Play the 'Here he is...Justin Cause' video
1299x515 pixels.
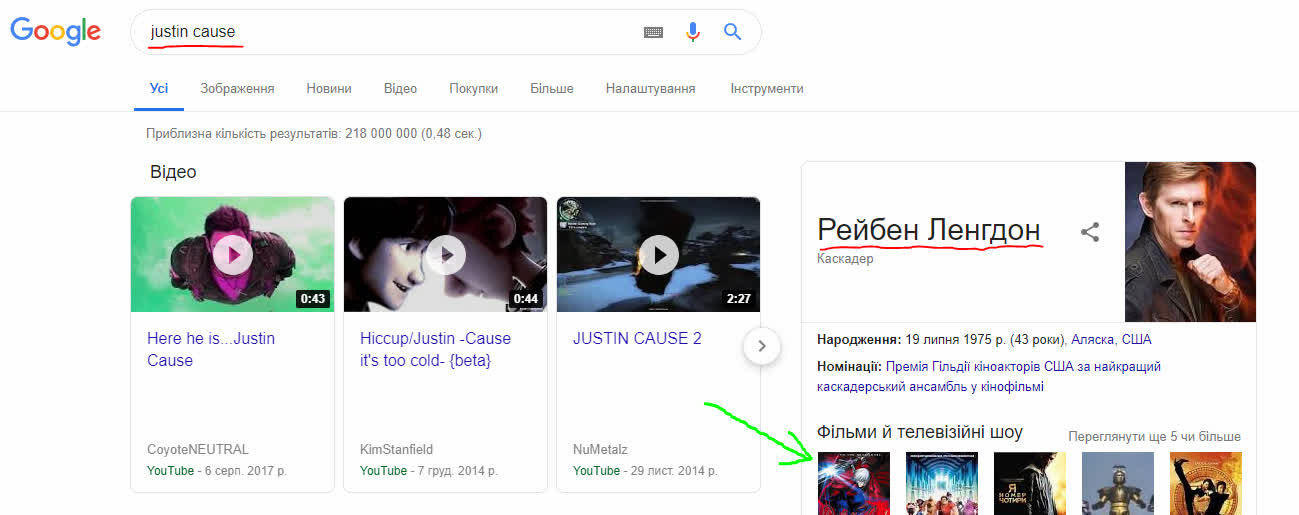click(x=233, y=255)
